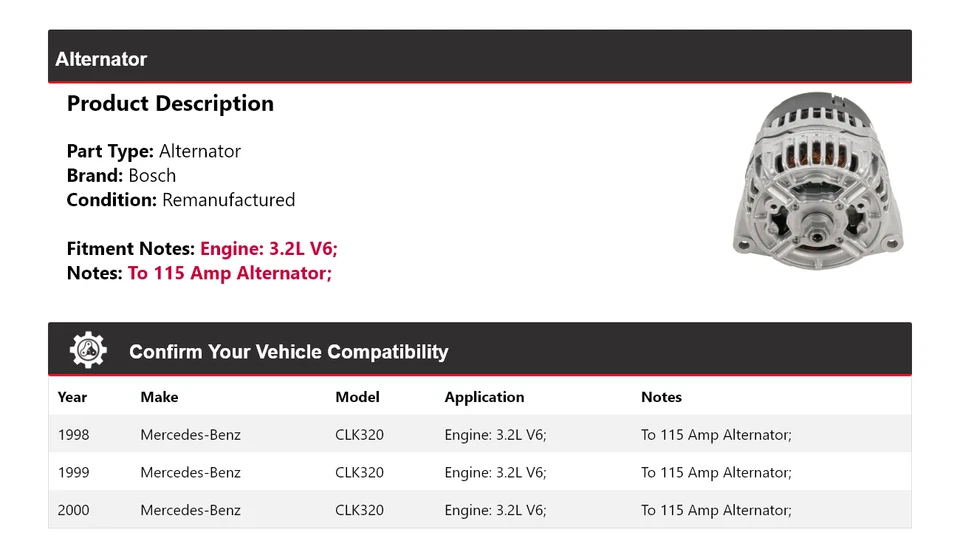The width and height of the screenshot is (960, 558).
Task: Click the red To 115 Amp Alternator note
Action: pyautogui.click(x=229, y=273)
